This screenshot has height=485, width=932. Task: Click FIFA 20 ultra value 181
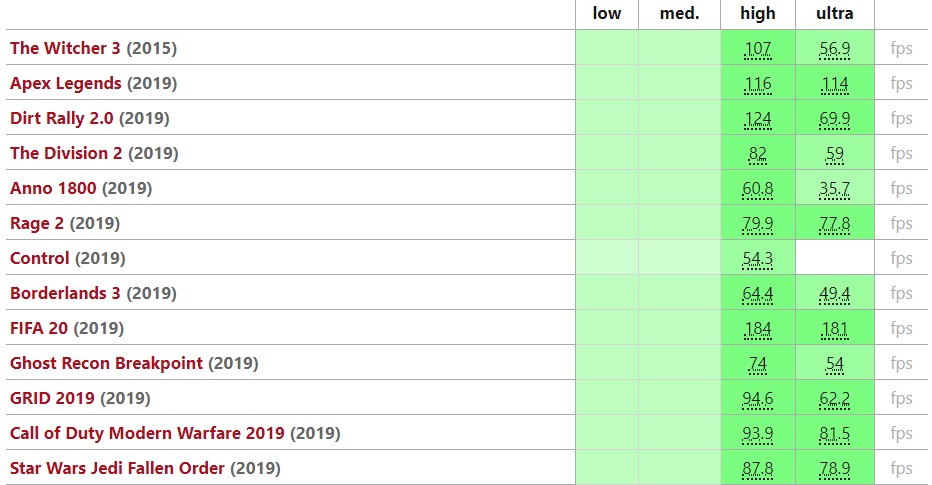coord(835,329)
